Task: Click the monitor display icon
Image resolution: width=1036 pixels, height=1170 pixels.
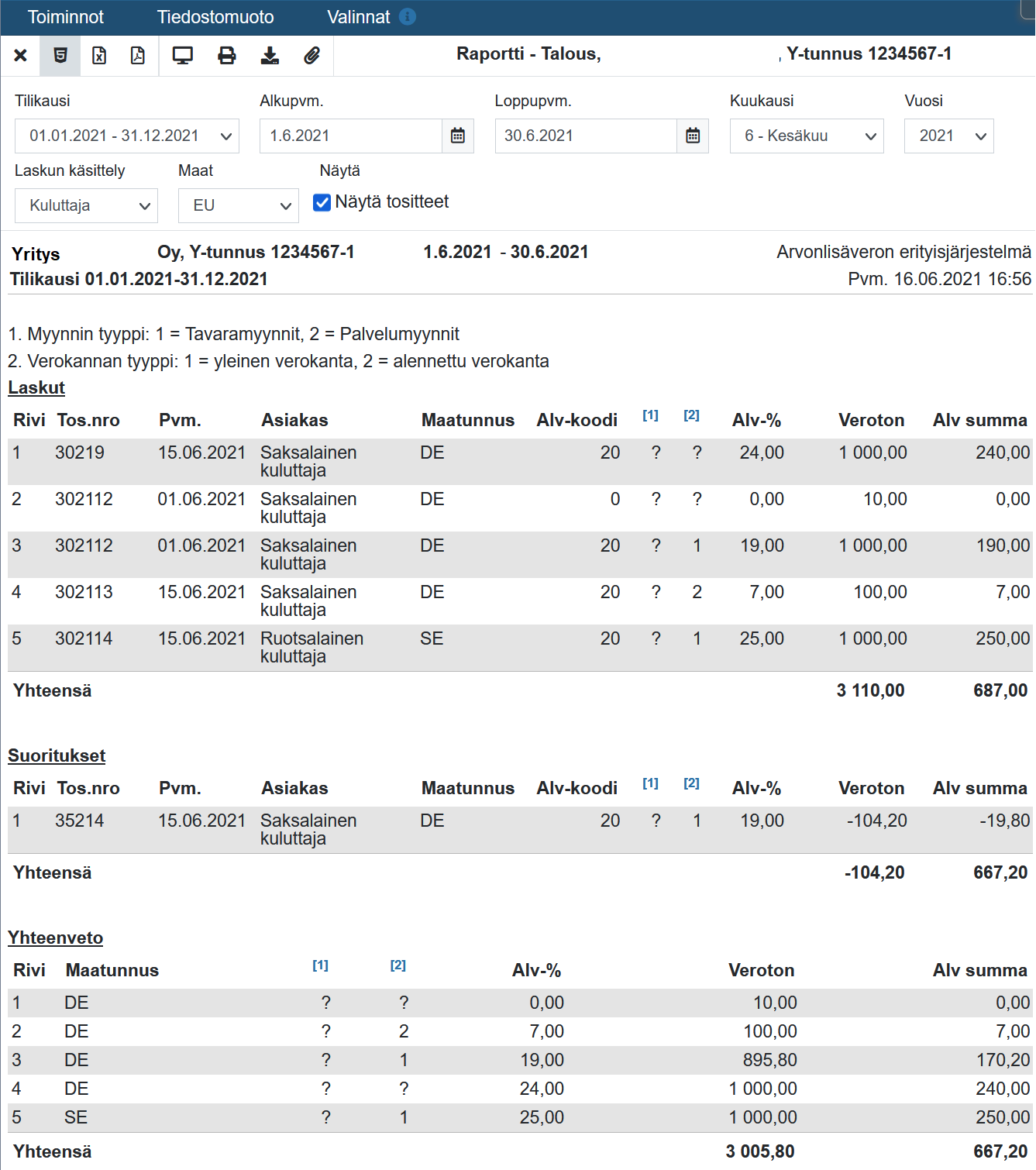Action: click(x=183, y=56)
